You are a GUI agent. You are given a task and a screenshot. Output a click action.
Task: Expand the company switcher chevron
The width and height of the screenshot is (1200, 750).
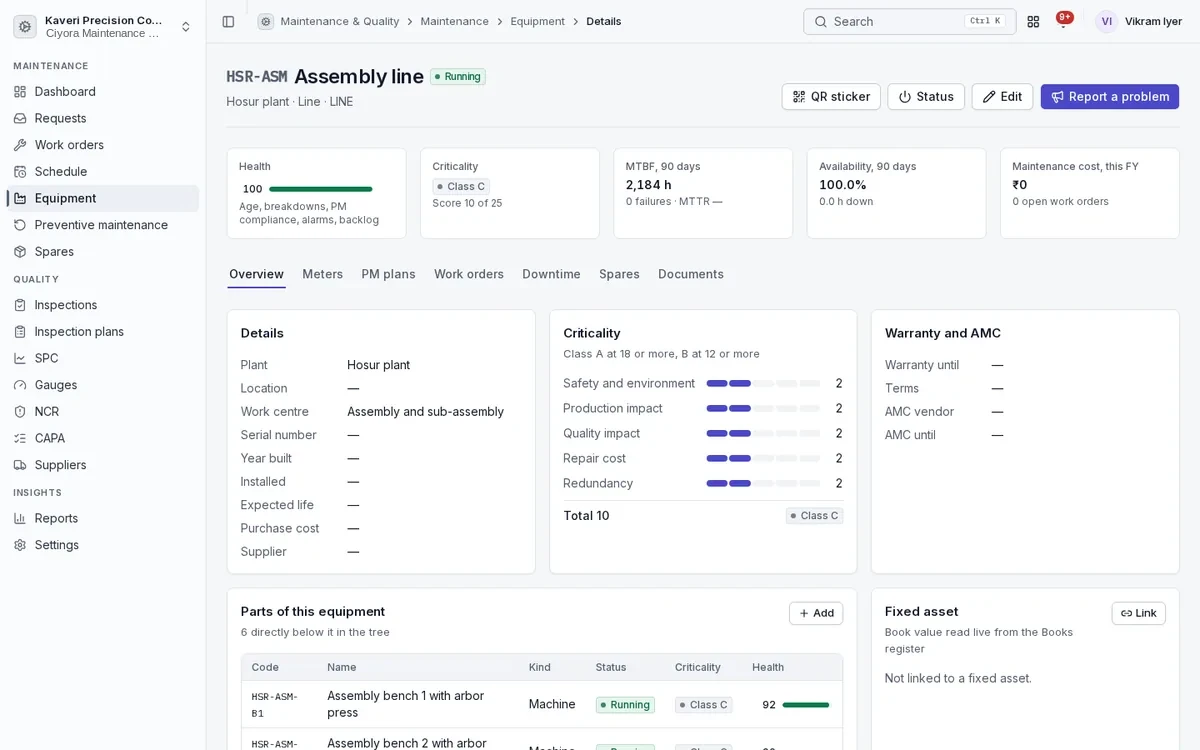[185, 26]
